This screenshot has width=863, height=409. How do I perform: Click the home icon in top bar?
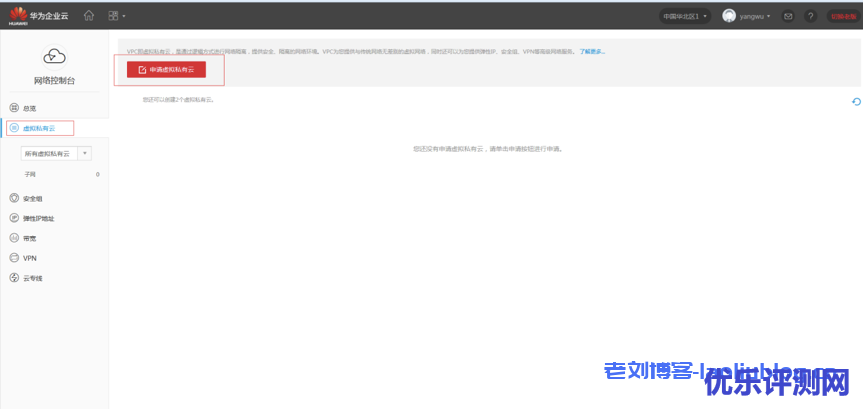point(89,15)
